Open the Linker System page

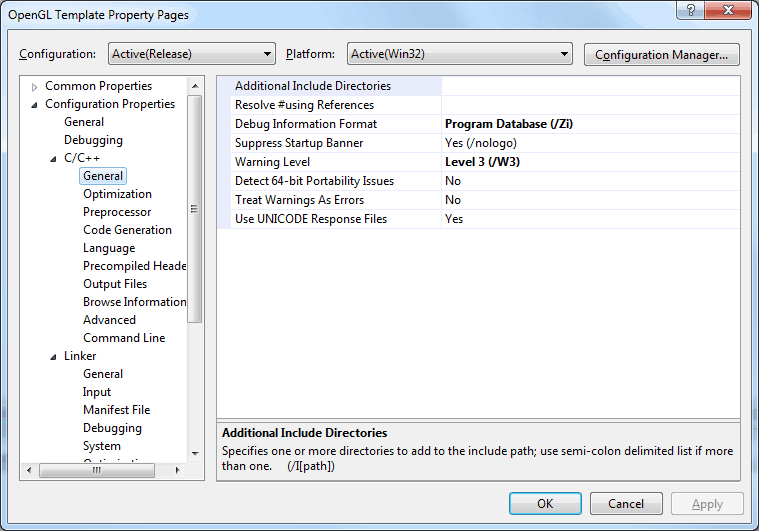click(x=102, y=446)
